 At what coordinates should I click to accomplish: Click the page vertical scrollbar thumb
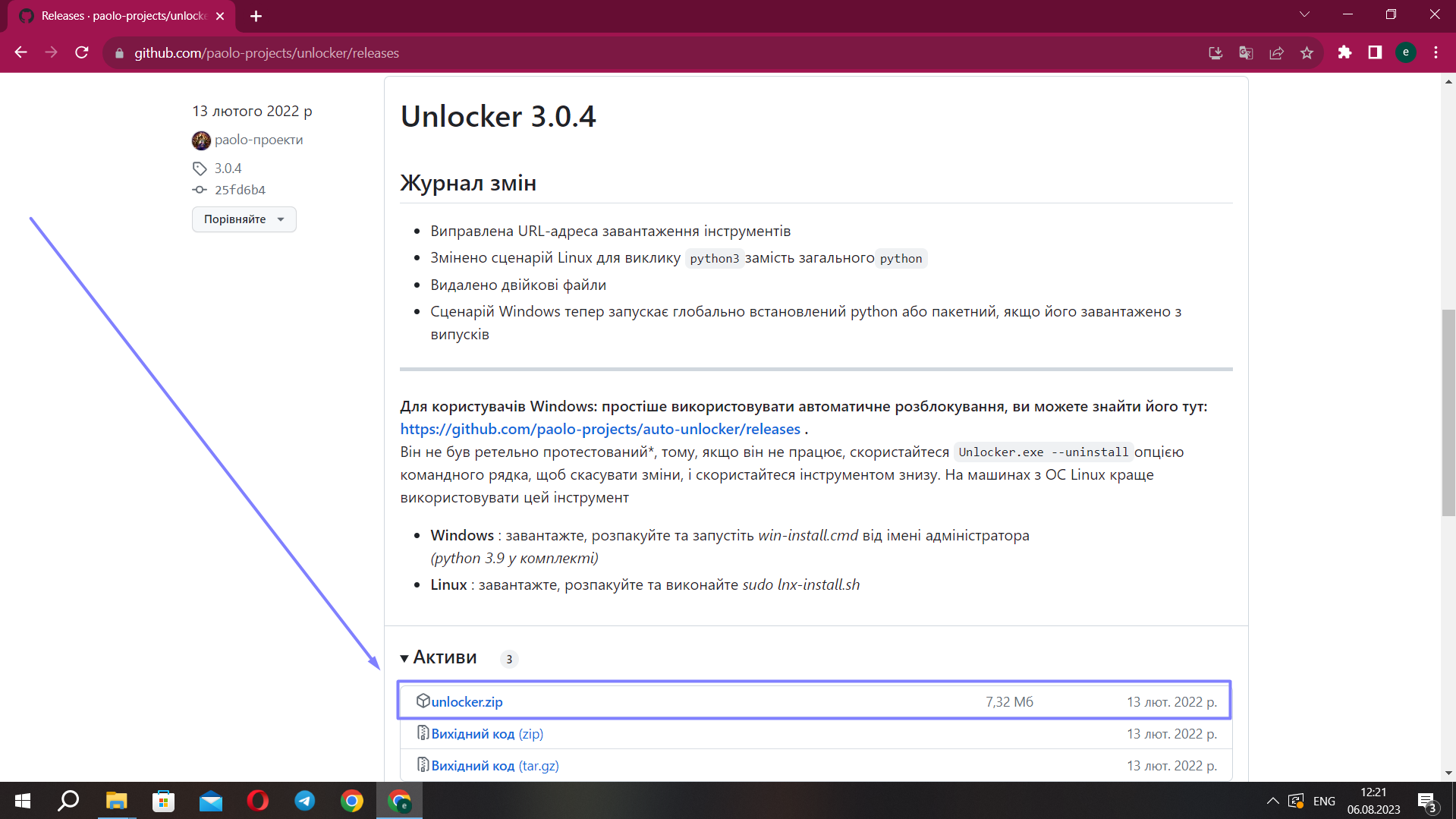(1448, 412)
